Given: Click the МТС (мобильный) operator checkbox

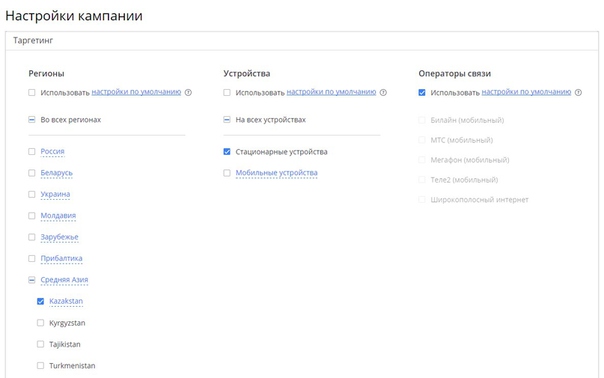Looking at the screenshot, I should tap(422, 140).
